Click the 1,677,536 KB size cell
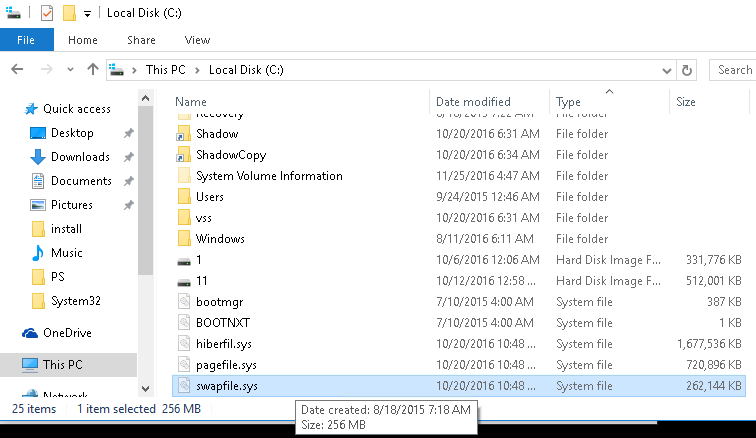This screenshot has width=756, height=438. 709,344
